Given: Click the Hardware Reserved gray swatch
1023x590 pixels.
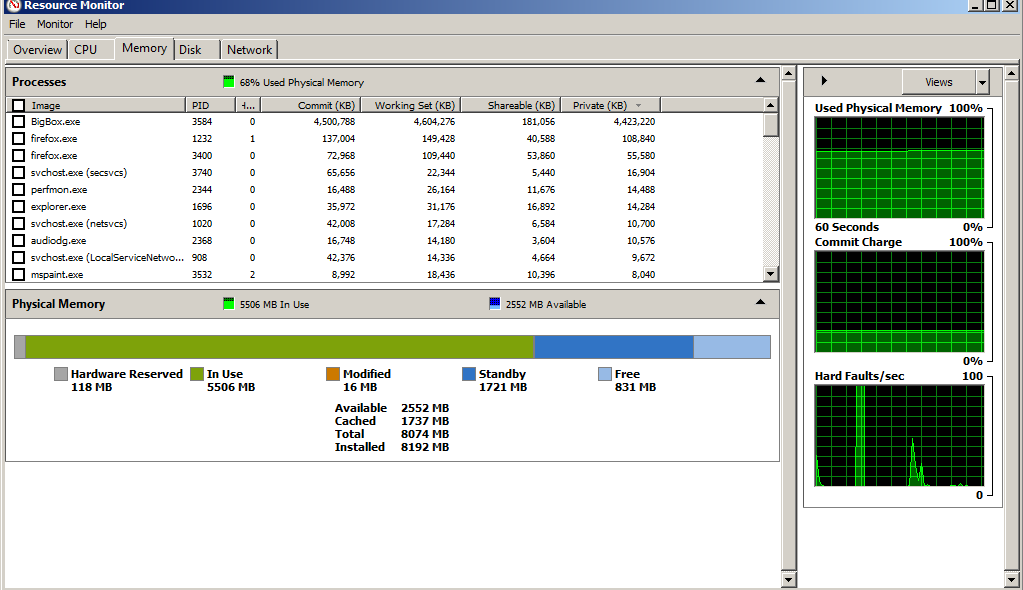Looking at the screenshot, I should coord(61,374).
